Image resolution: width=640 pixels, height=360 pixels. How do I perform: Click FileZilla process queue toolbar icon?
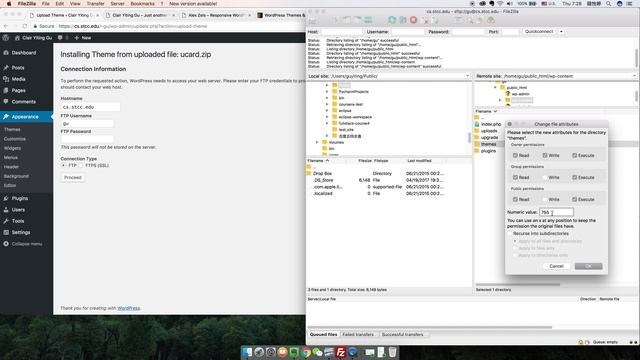click(x=402, y=20)
